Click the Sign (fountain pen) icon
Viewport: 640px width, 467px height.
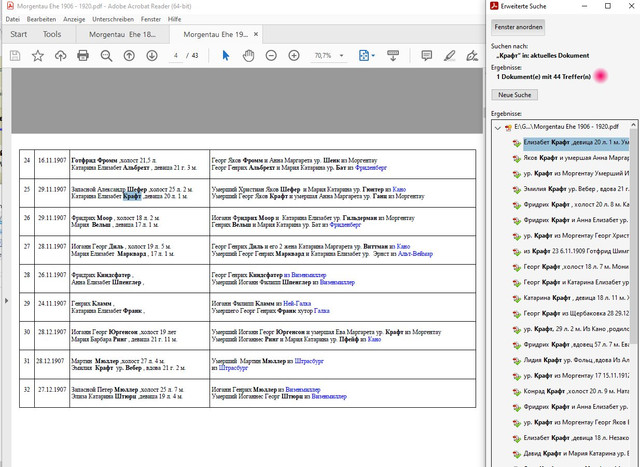[472, 56]
